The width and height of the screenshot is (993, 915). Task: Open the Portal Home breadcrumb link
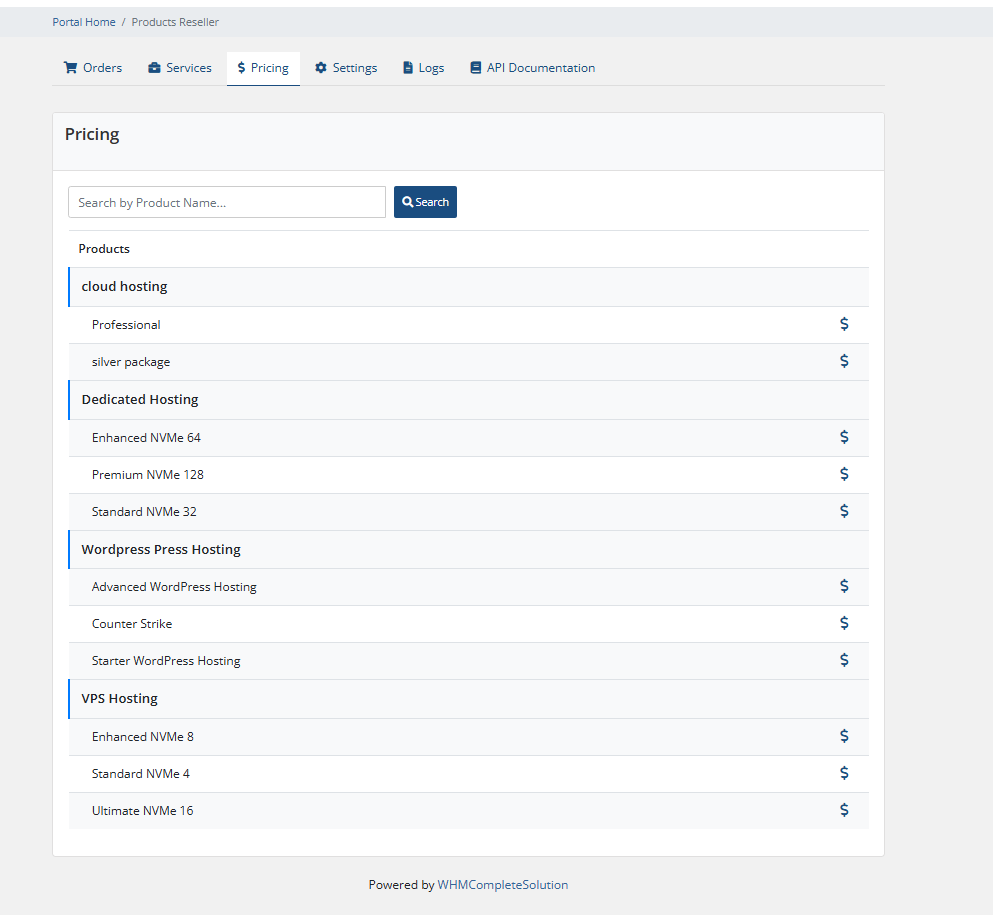(84, 21)
